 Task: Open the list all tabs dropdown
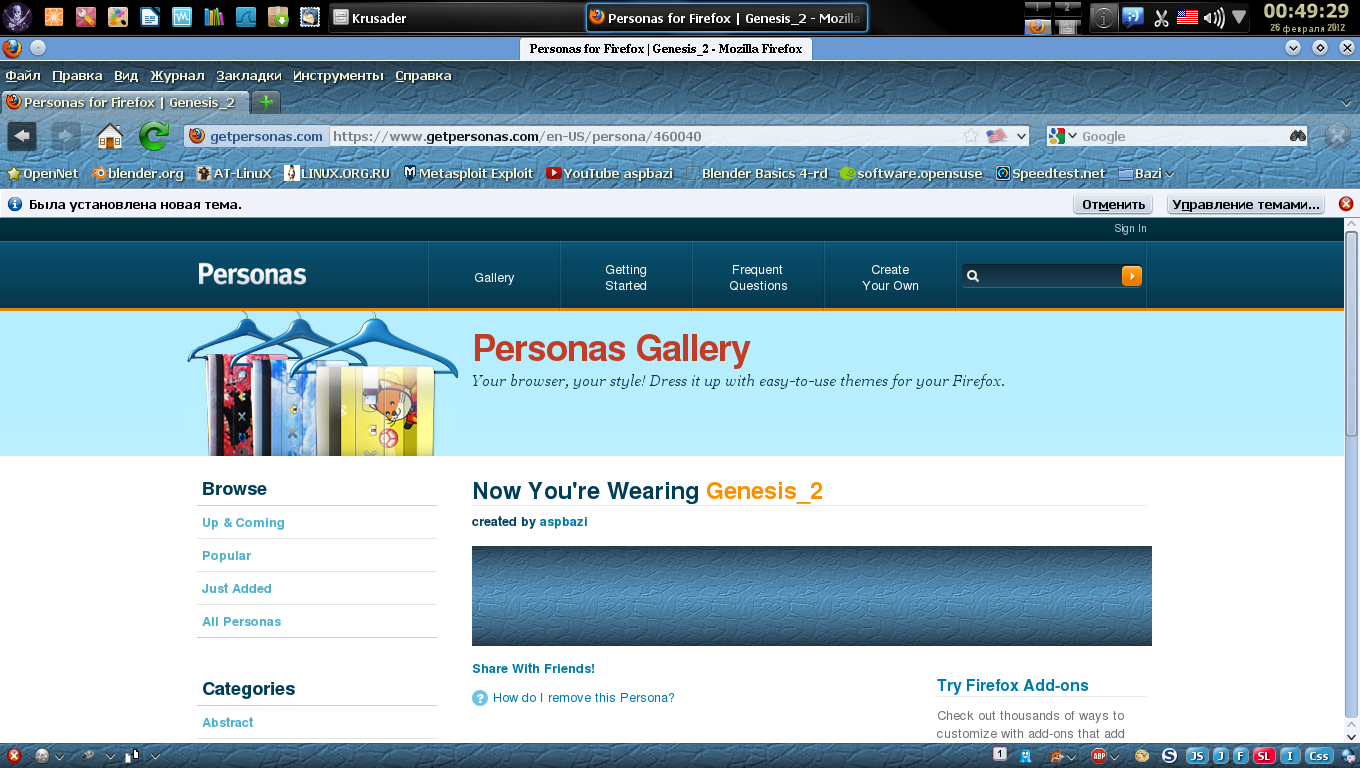coord(1345,102)
